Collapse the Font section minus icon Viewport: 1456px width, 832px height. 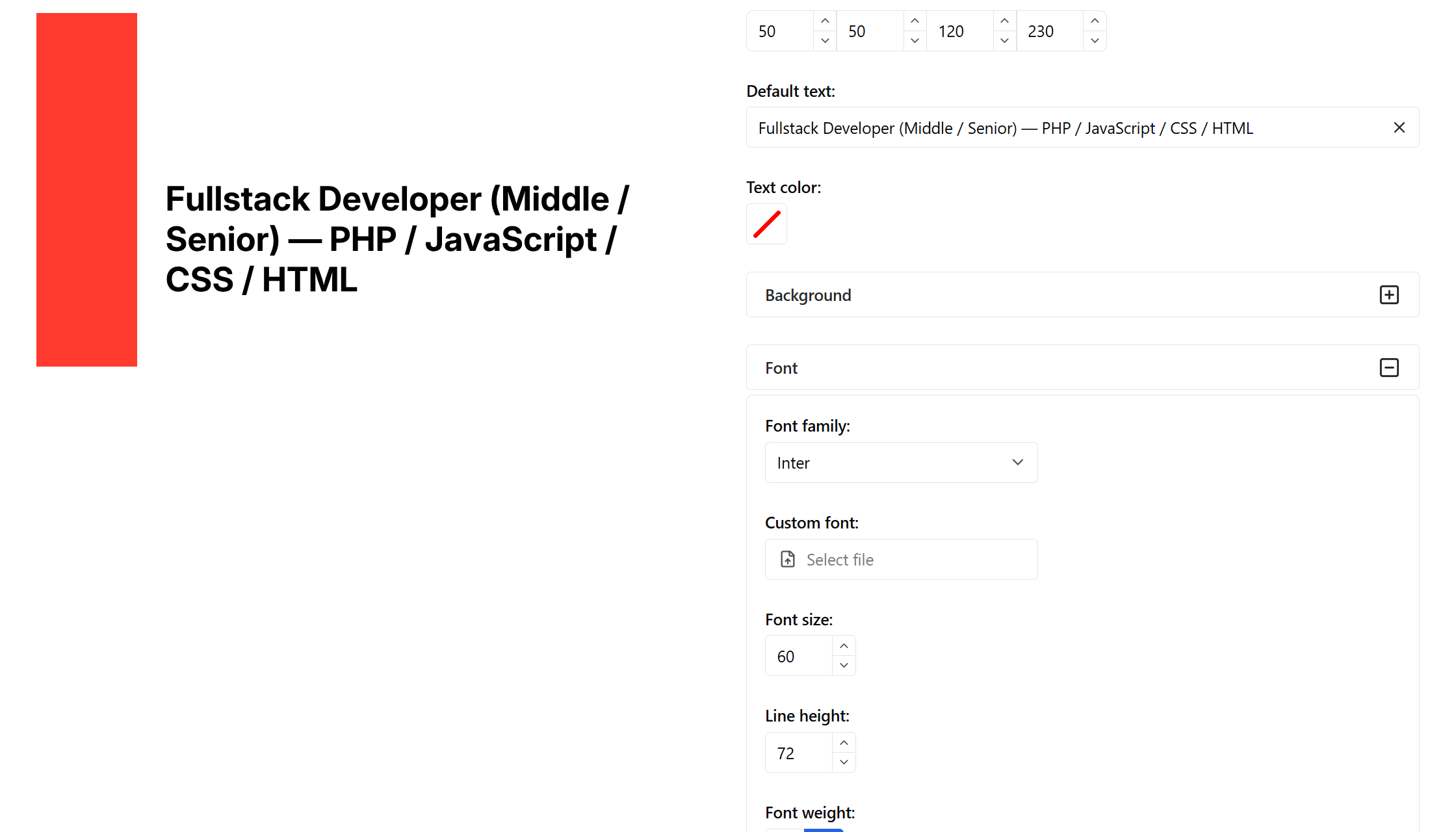(1389, 368)
